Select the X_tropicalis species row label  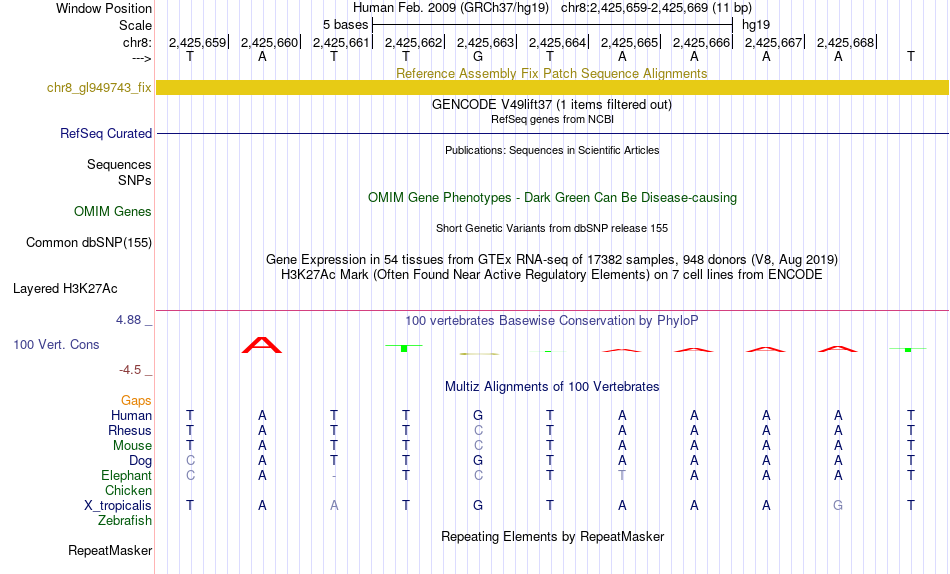pyautogui.click(x=118, y=506)
